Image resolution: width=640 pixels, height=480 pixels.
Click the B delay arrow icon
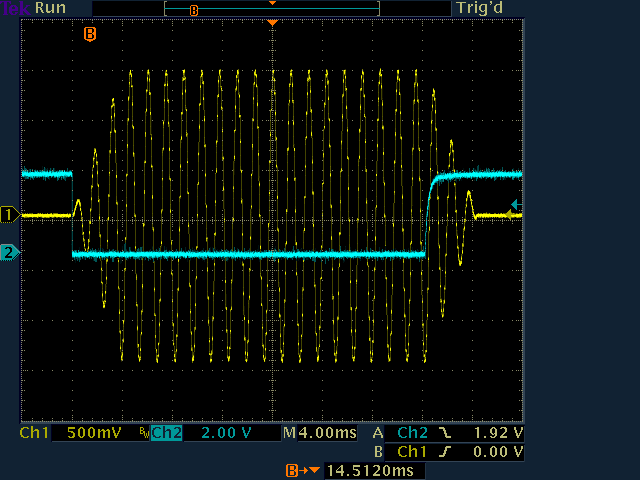pos(303,471)
